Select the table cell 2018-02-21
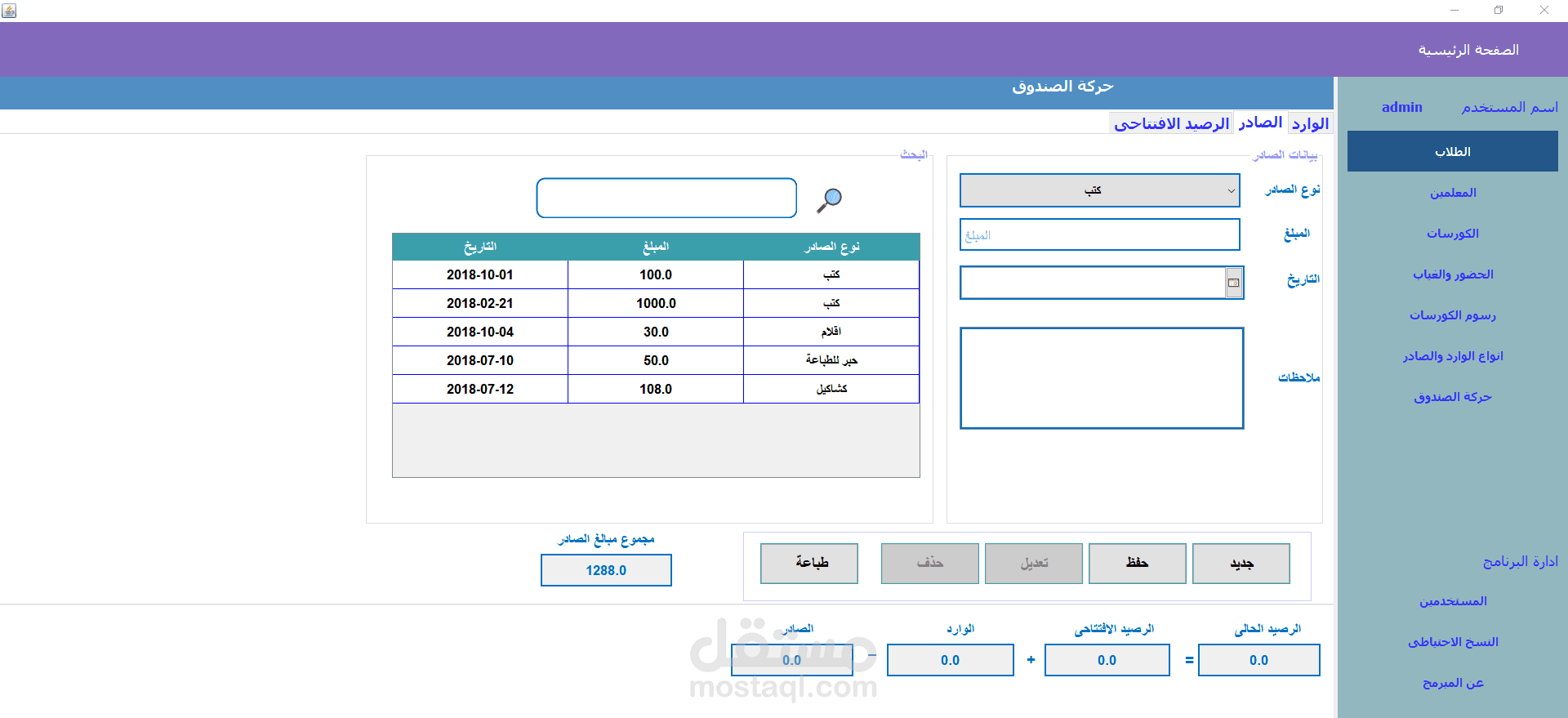 pos(480,303)
